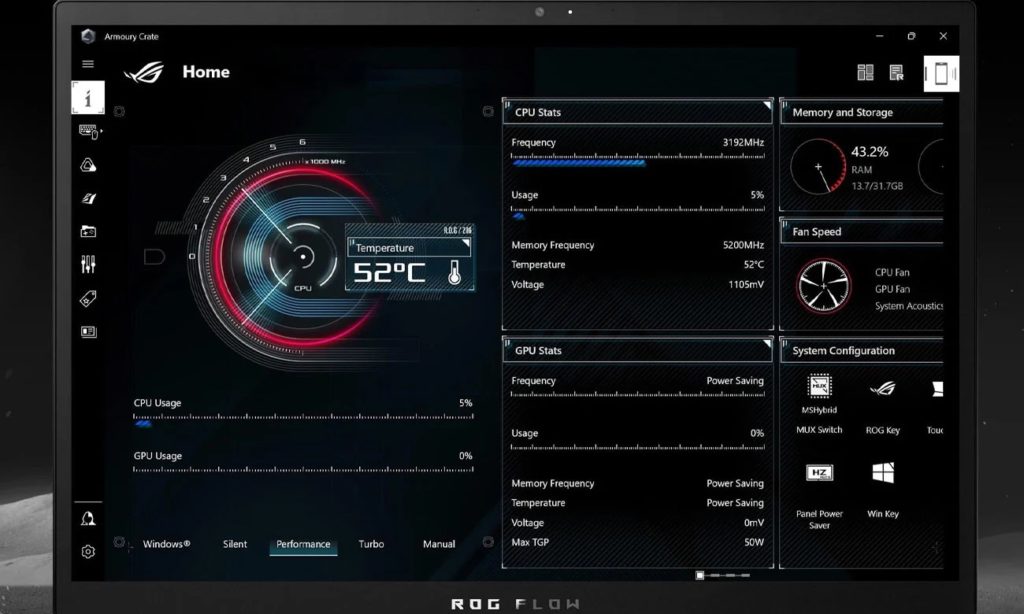Open Aura Sync lighting icon in sidebar
1024x614 pixels.
(88, 165)
